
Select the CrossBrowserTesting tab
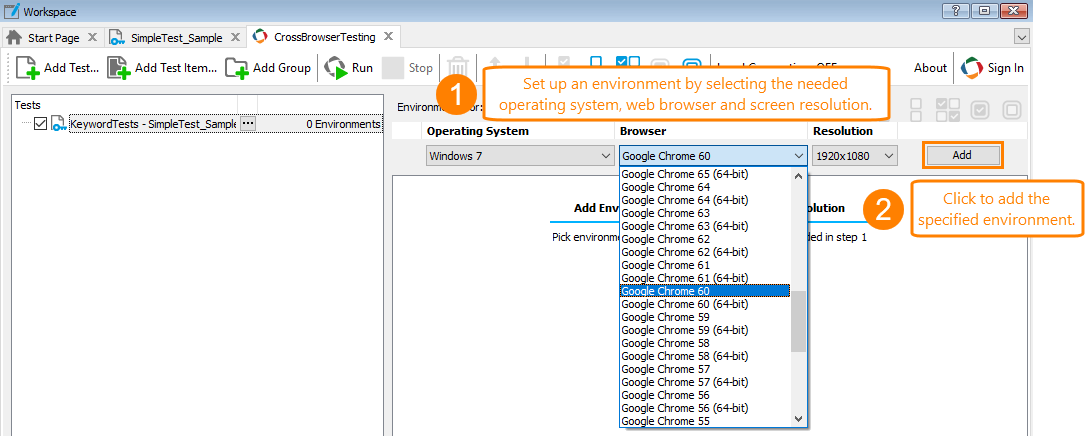click(314, 37)
